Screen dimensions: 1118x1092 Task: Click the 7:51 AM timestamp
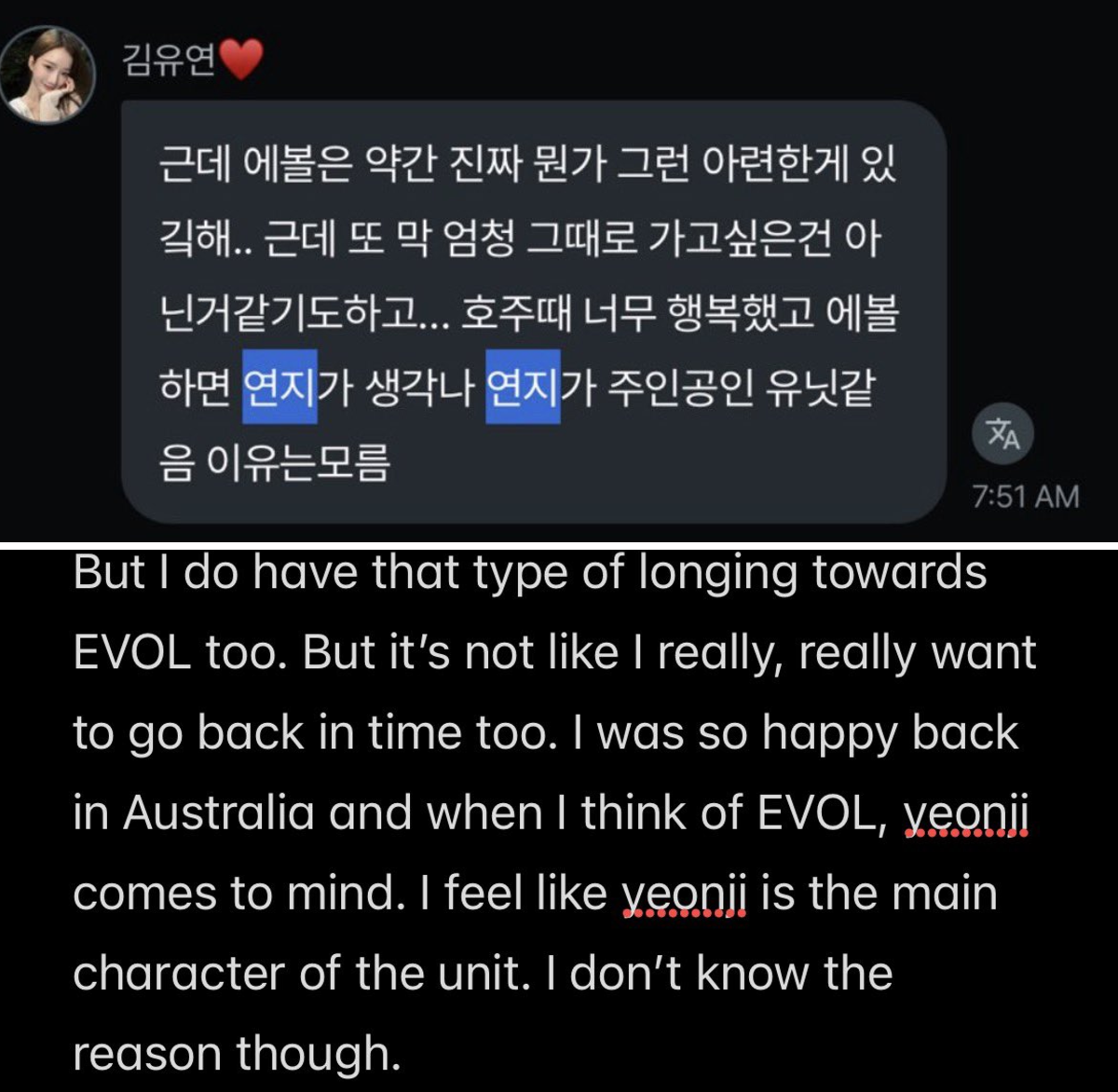point(1025,497)
